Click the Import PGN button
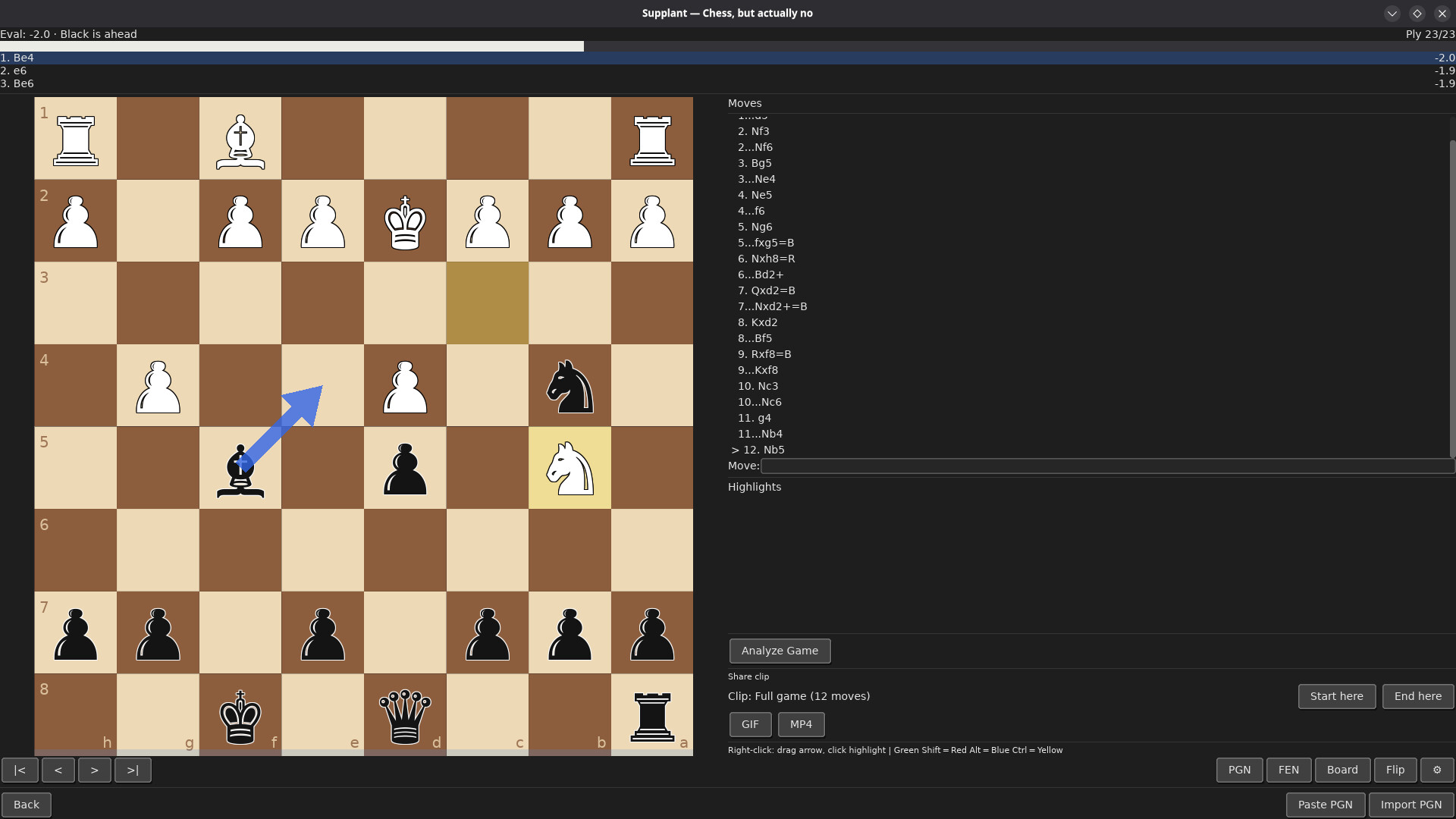The image size is (1456, 819). click(x=1410, y=805)
